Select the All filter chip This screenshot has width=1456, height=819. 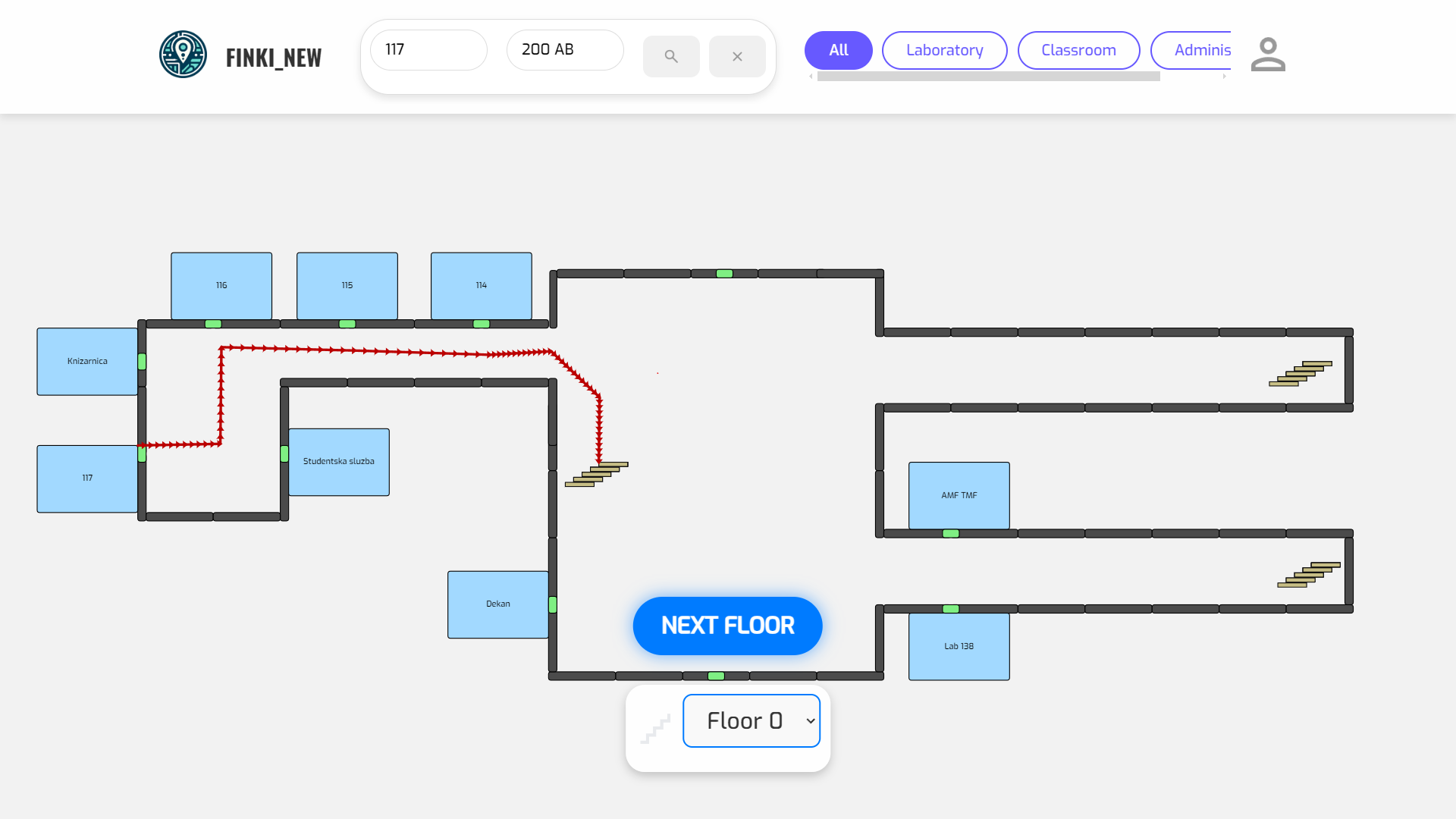click(838, 50)
